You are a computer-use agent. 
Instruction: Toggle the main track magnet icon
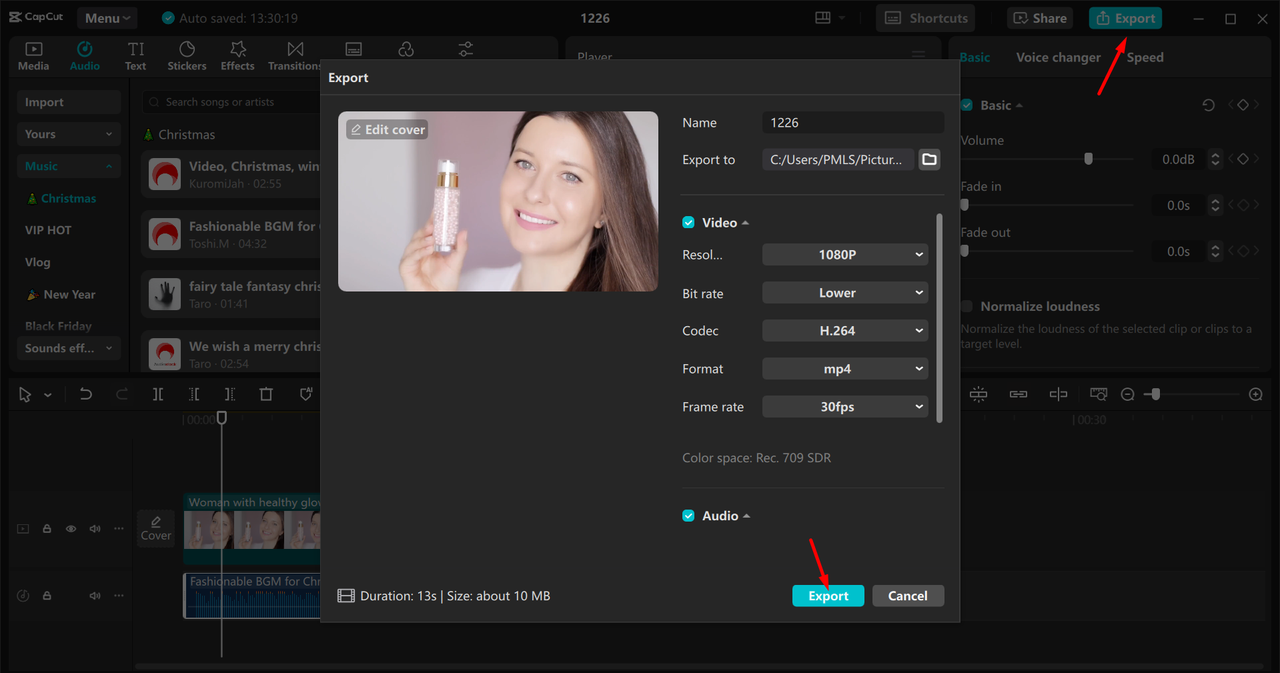pos(978,394)
